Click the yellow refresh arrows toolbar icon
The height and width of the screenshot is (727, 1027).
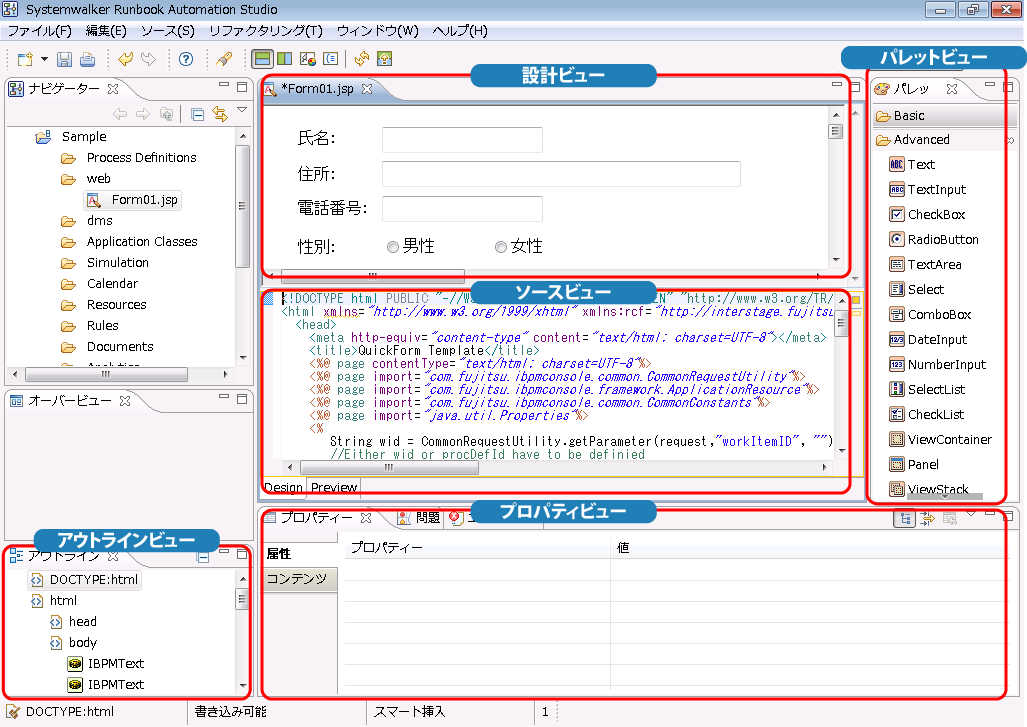click(x=362, y=59)
